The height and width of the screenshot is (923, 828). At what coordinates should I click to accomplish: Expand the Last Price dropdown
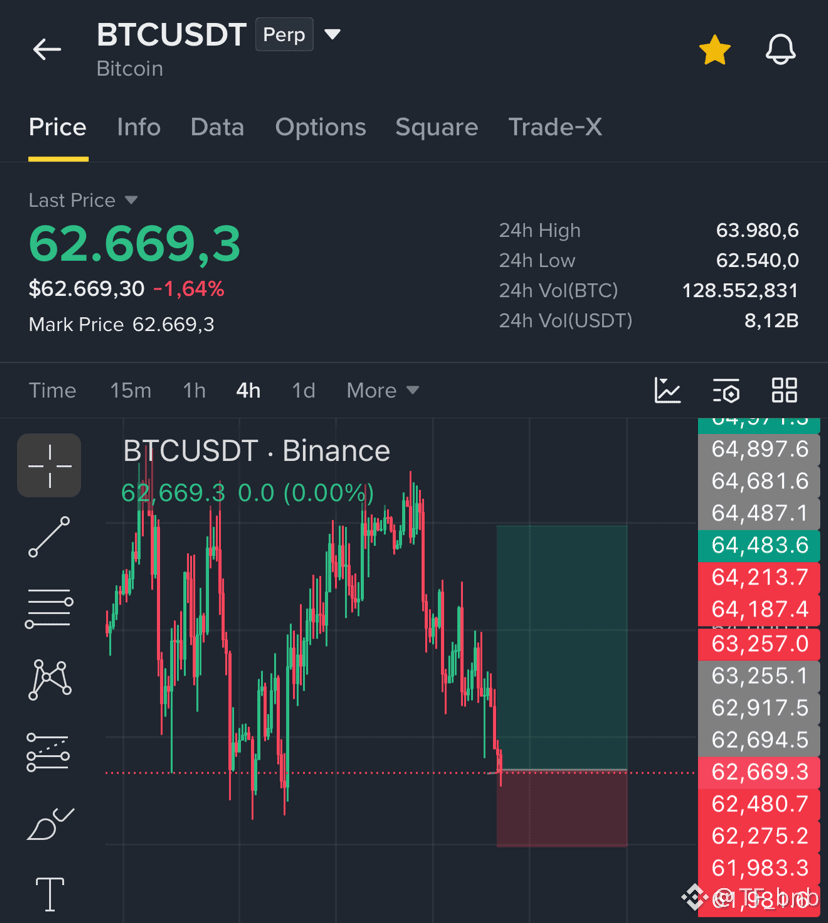pos(83,200)
